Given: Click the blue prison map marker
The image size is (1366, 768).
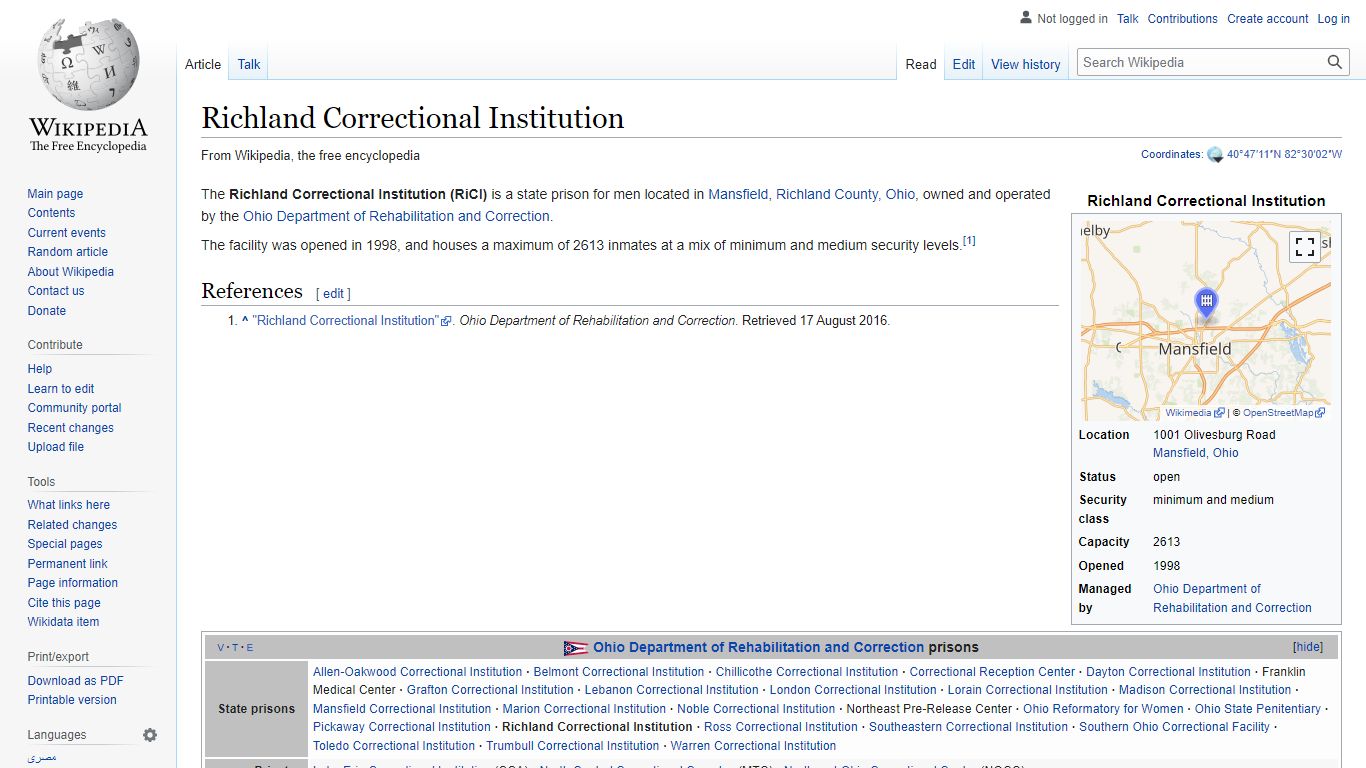Looking at the screenshot, I should [1207, 303].
